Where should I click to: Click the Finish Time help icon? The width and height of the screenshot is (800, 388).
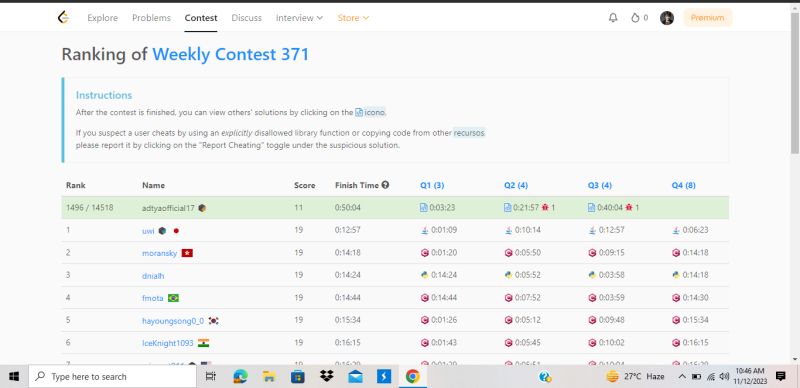385,185
